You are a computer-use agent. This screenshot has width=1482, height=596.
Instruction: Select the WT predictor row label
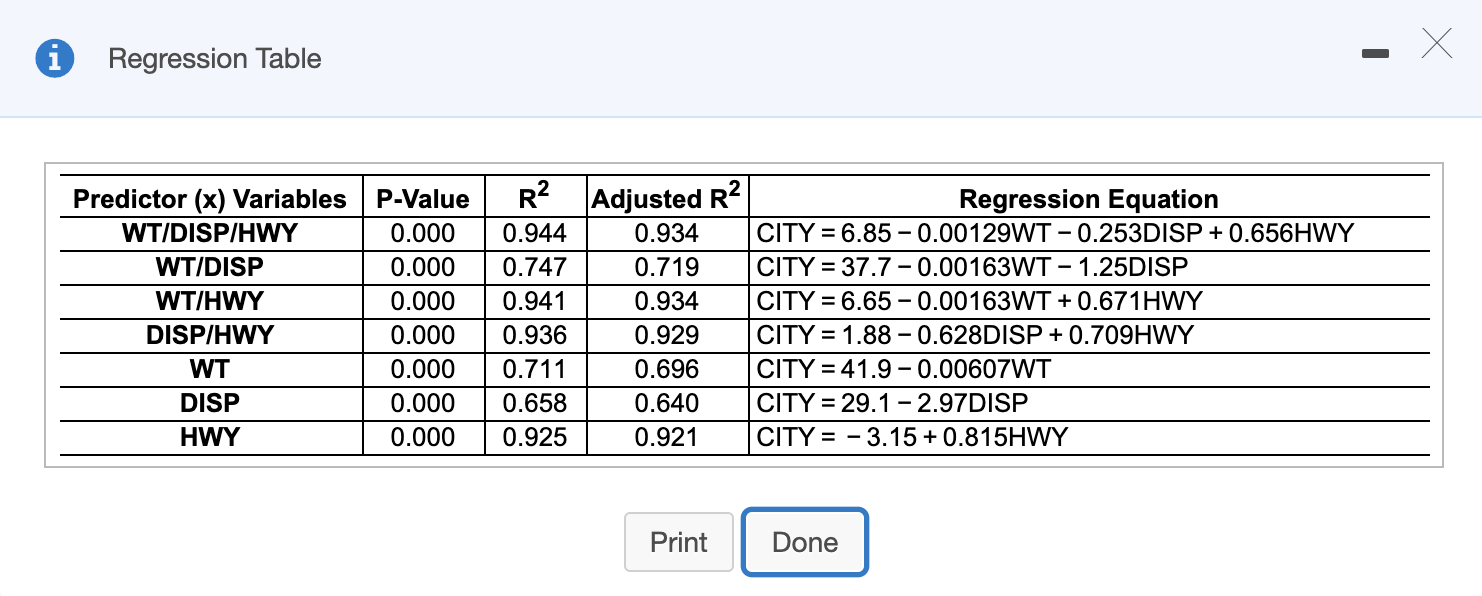210,369
